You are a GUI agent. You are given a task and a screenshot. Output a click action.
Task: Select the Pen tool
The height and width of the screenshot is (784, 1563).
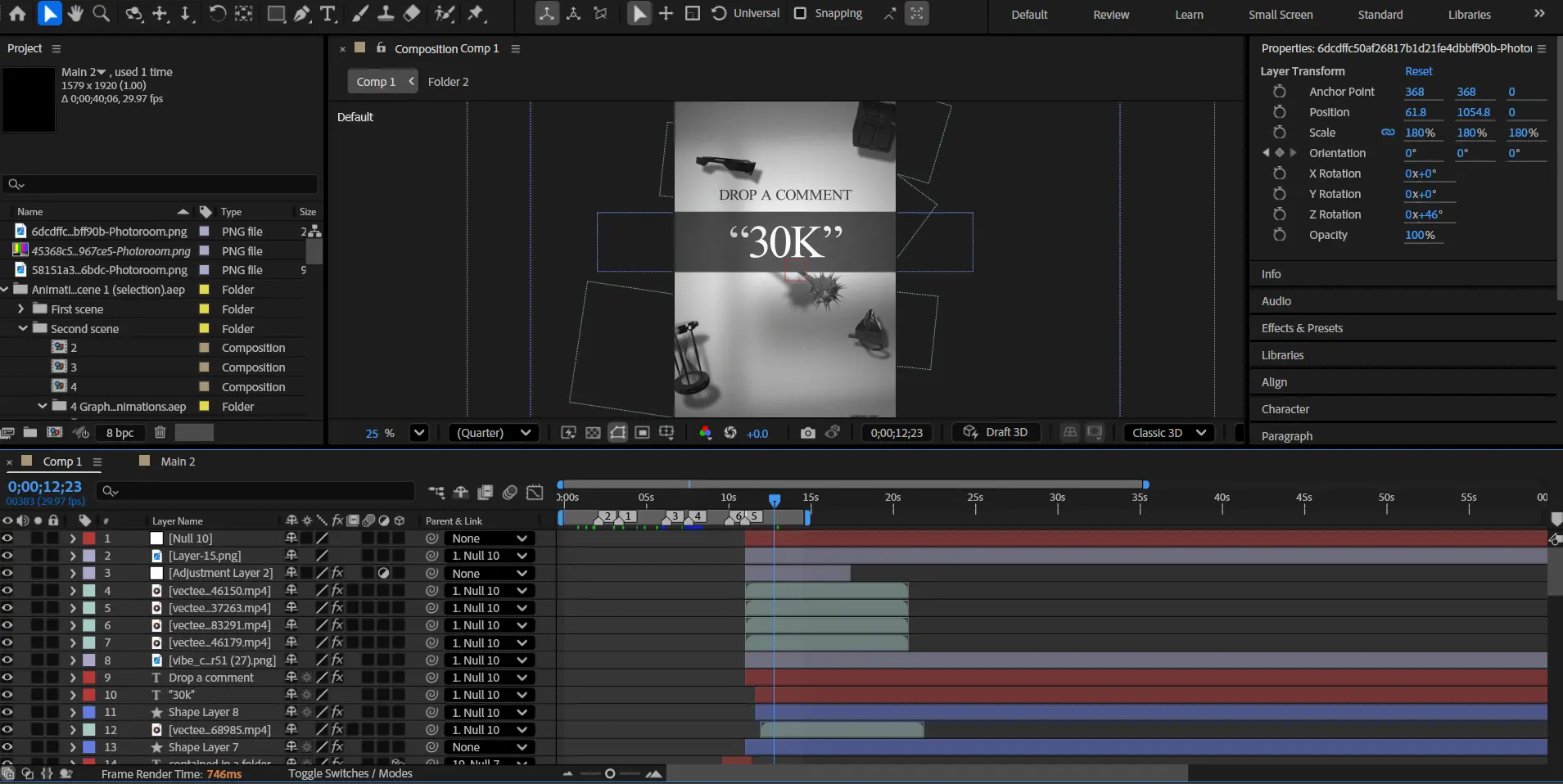(x=302, y=13)
